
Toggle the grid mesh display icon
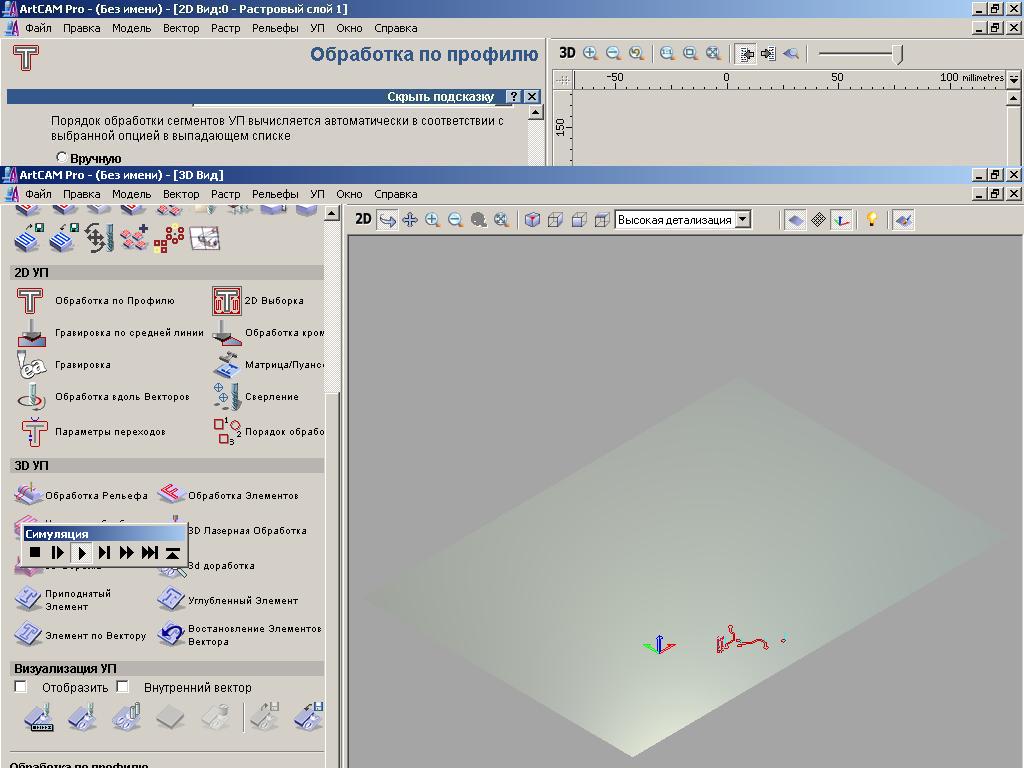coord(818,220)
